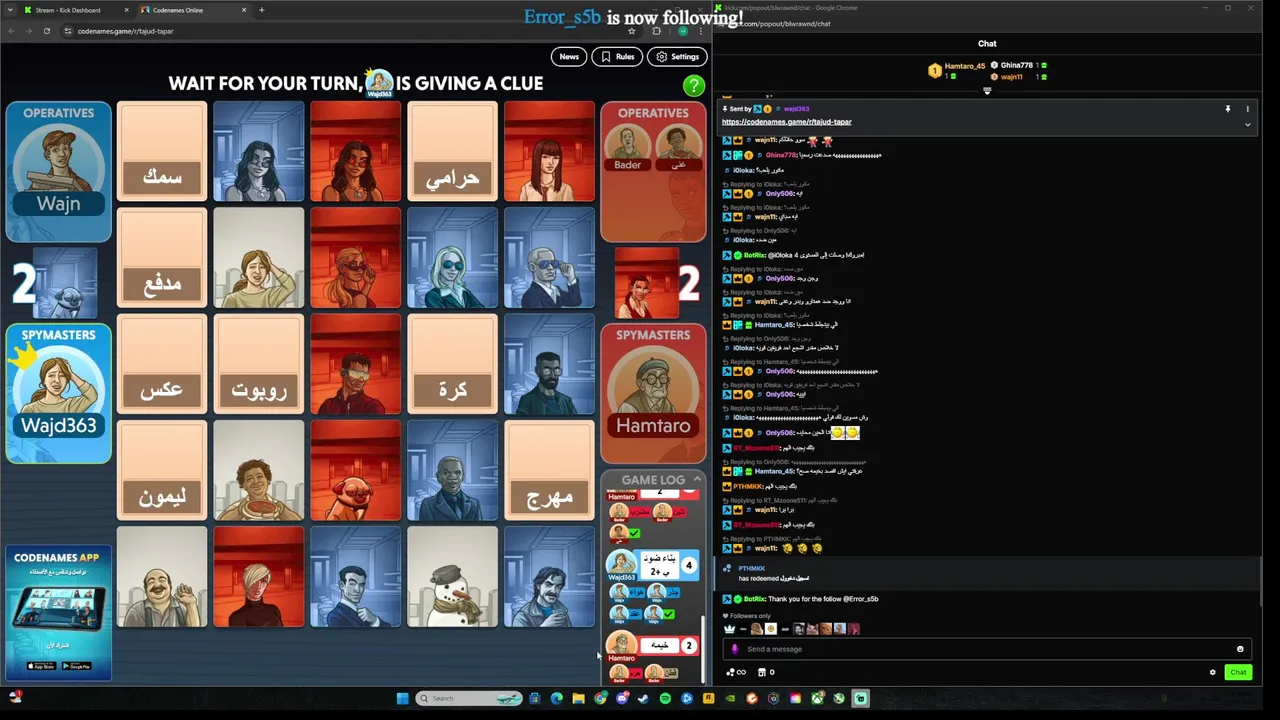
Task: Click the purple microphone icon in chat input
Action: (x=735, y=649)
